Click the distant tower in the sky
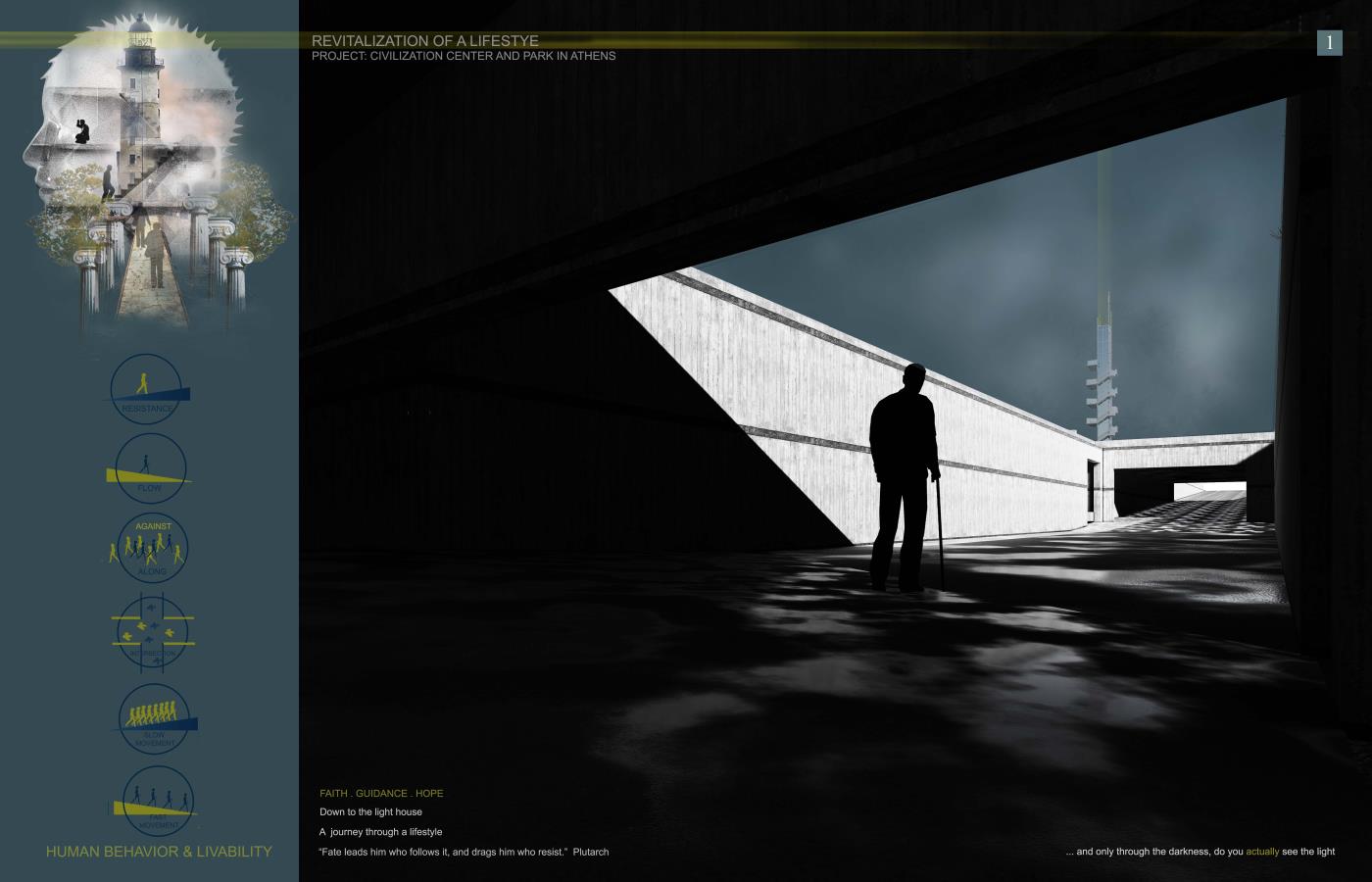 click(1102, 377)
